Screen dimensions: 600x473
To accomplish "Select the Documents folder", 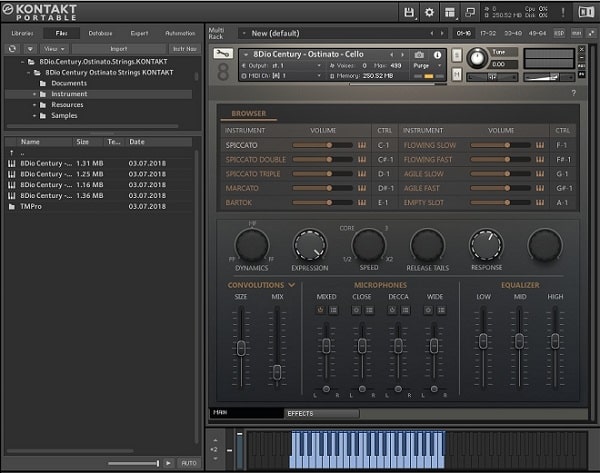I will click(x=69, y=83).
